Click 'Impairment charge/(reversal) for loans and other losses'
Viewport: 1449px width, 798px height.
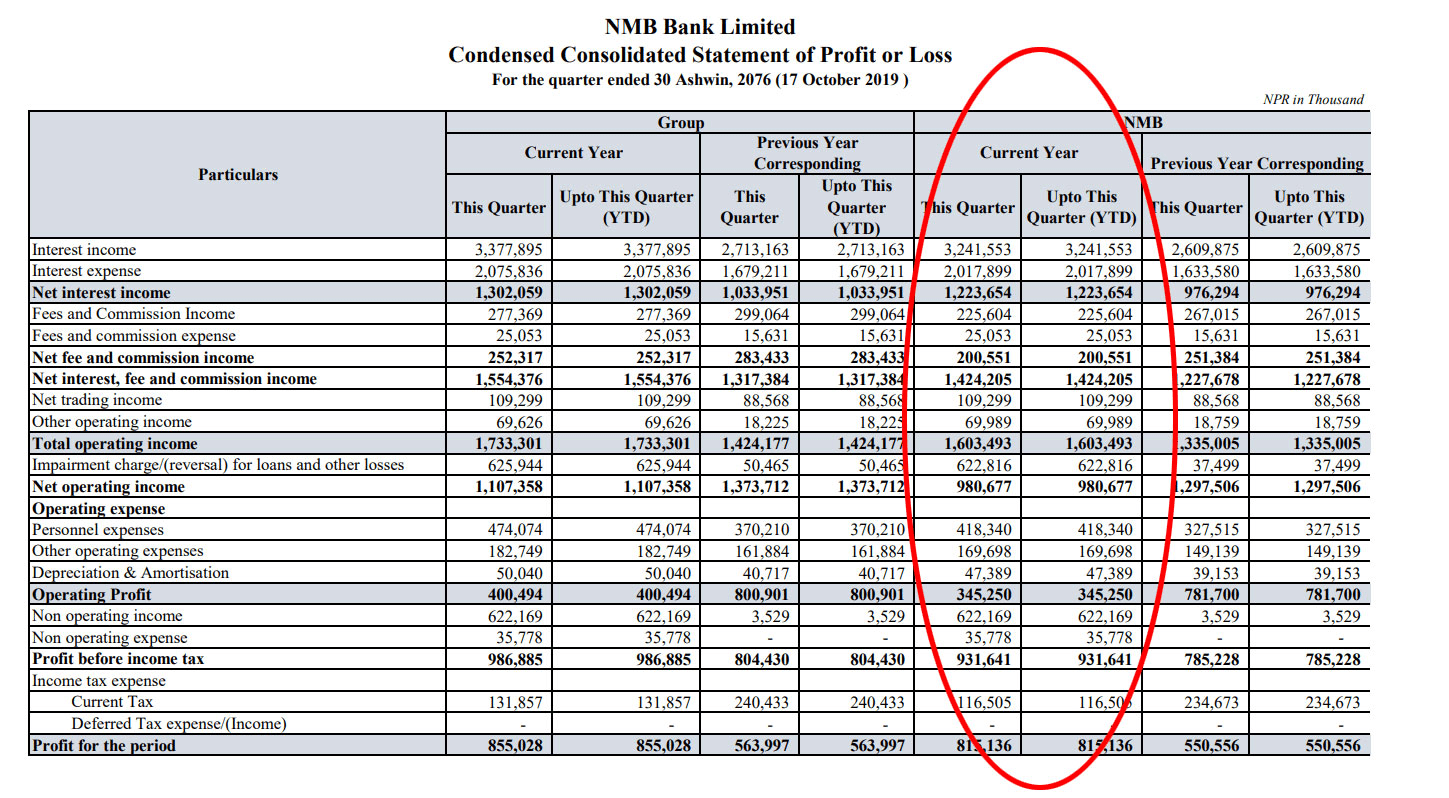pyautogui.click(x=218, y=465)
